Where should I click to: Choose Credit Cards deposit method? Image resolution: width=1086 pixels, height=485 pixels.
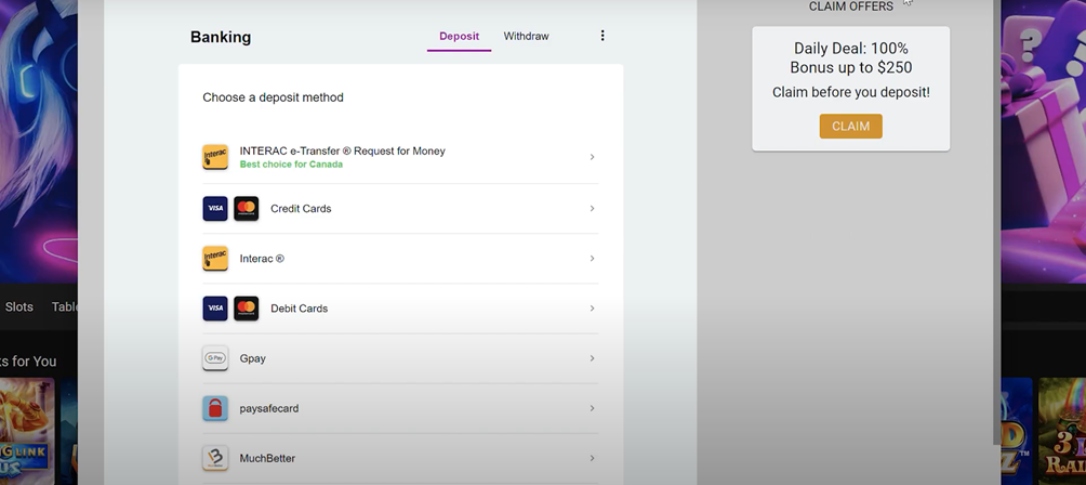click(x=400, y=209)
